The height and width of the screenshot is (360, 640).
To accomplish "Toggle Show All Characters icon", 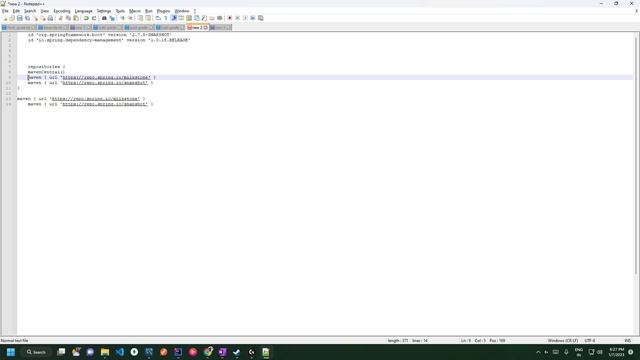I will click(x=166, y=18).
